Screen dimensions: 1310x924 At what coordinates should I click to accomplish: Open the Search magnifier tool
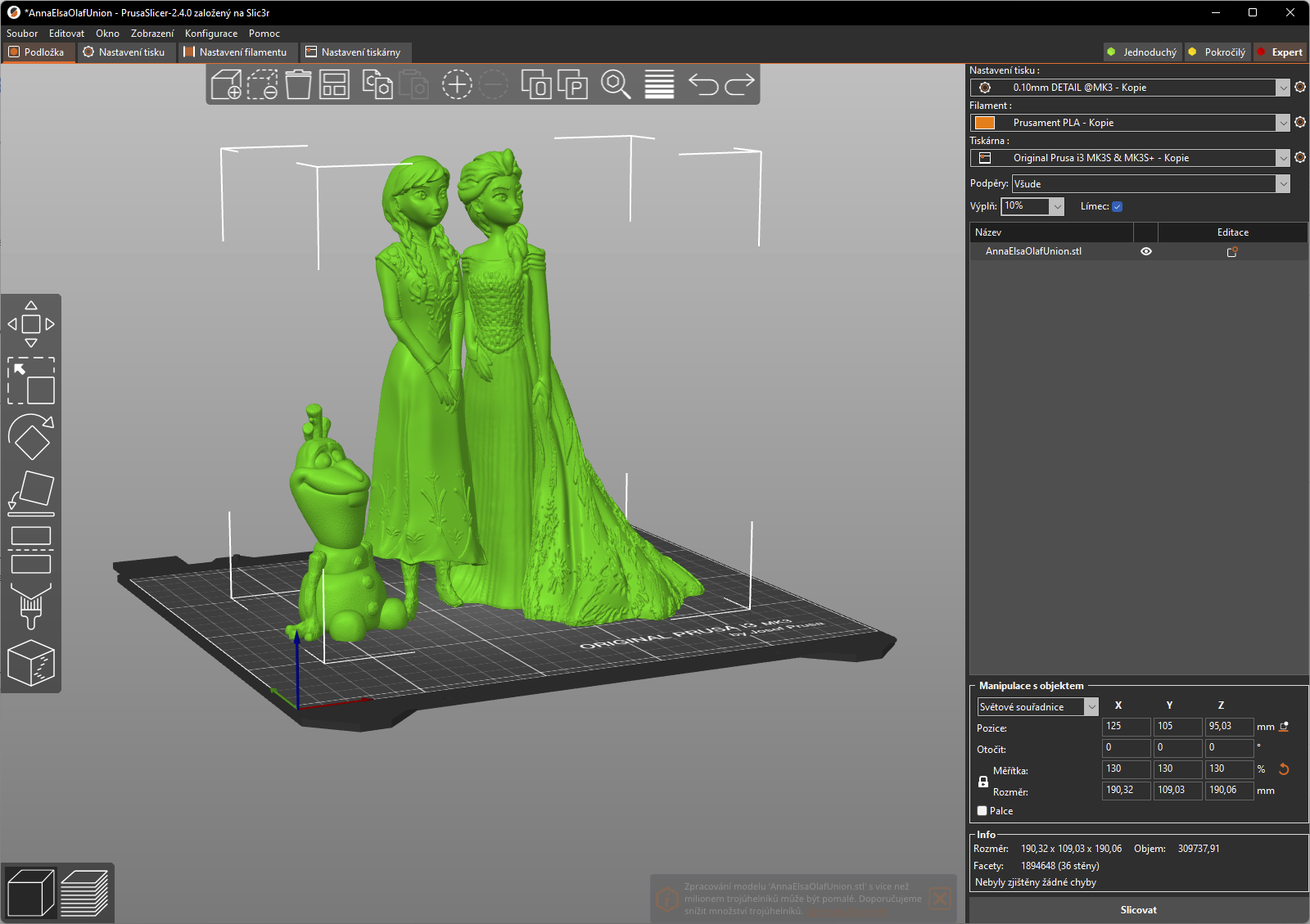click(616, 84)
